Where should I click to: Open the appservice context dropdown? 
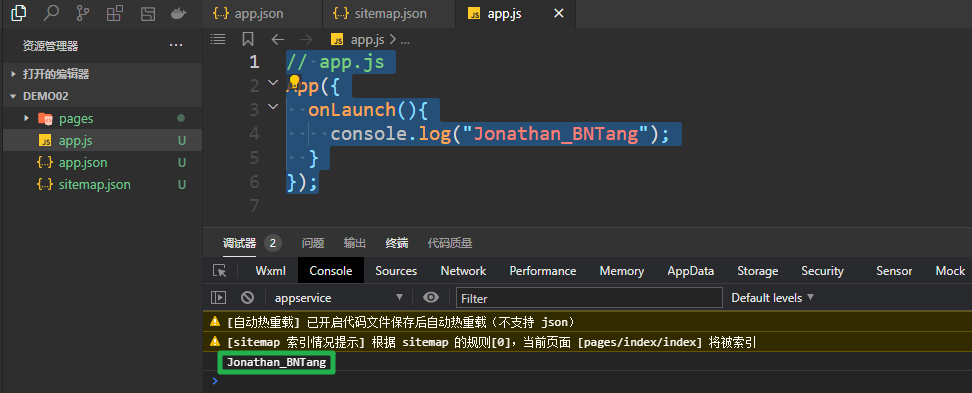pos(338,298)
